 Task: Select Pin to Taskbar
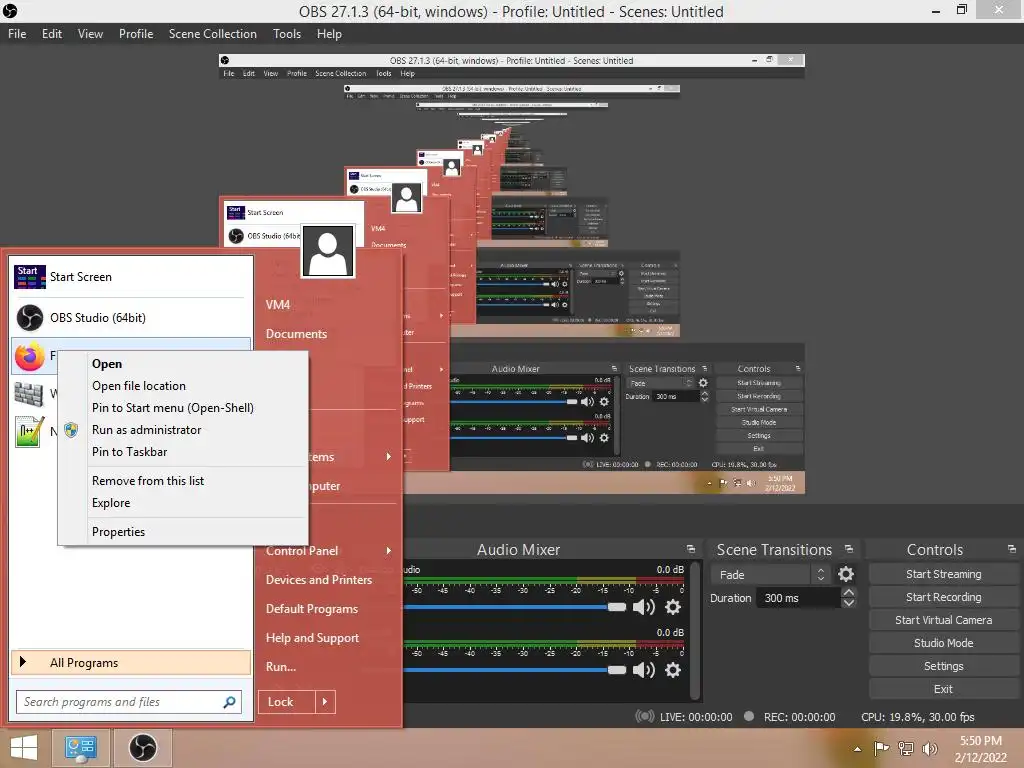coord(183,452)
